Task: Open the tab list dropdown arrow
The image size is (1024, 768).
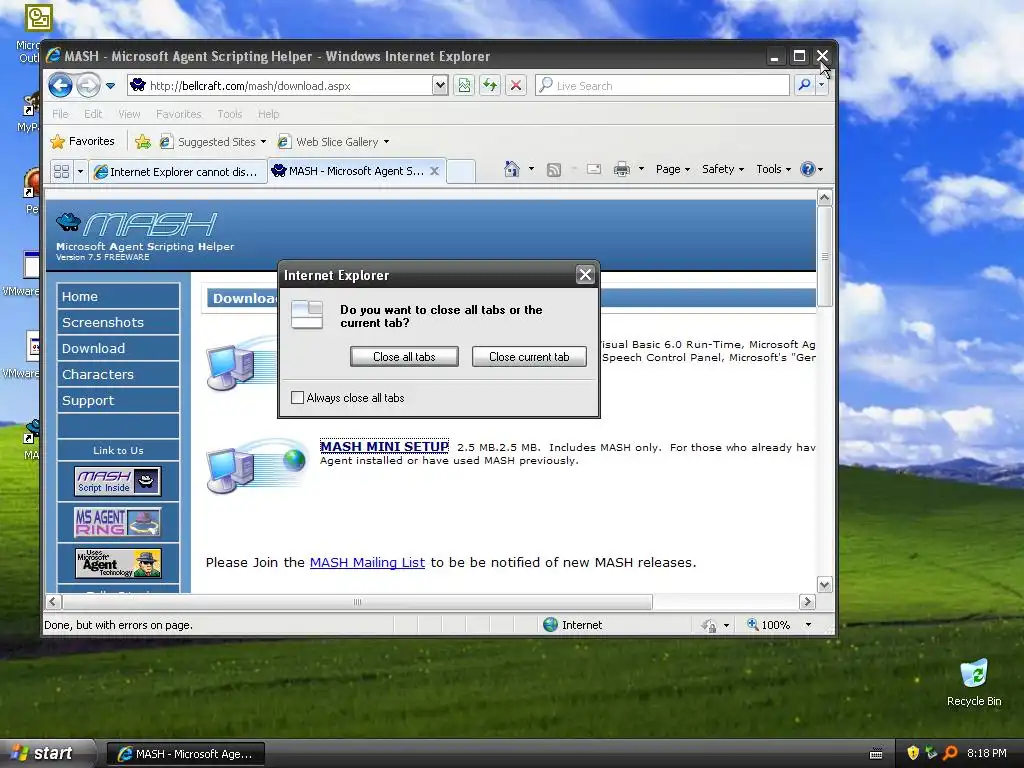Action: pyautogui.click(x=80, y=171)
